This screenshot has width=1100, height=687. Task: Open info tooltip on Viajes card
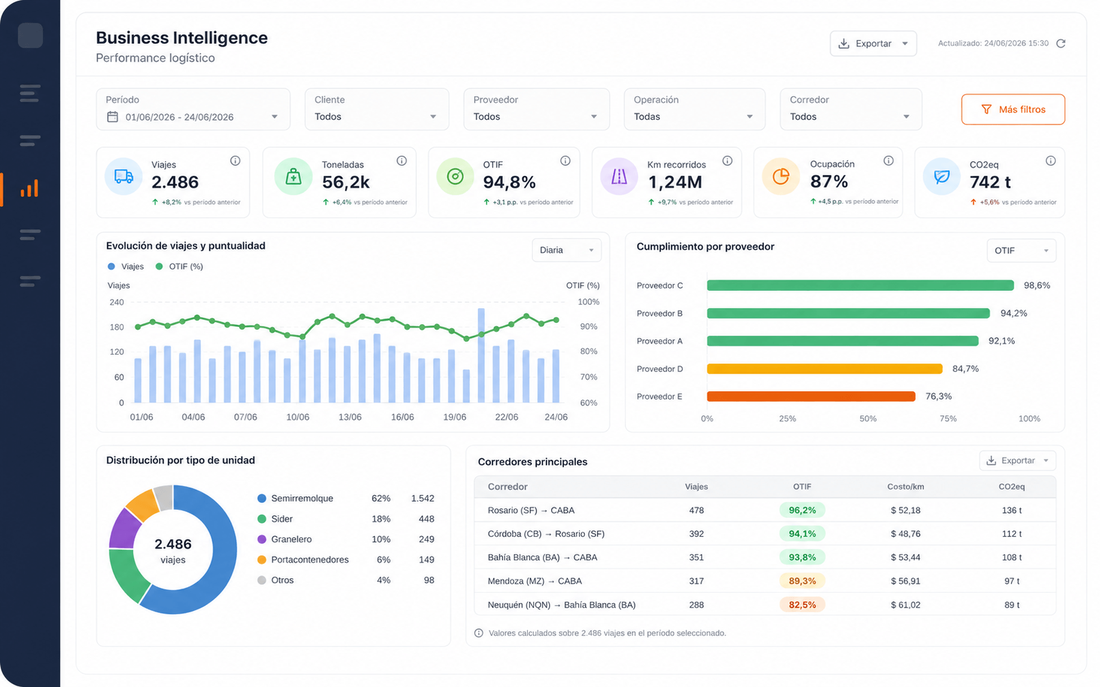(235, 161)
